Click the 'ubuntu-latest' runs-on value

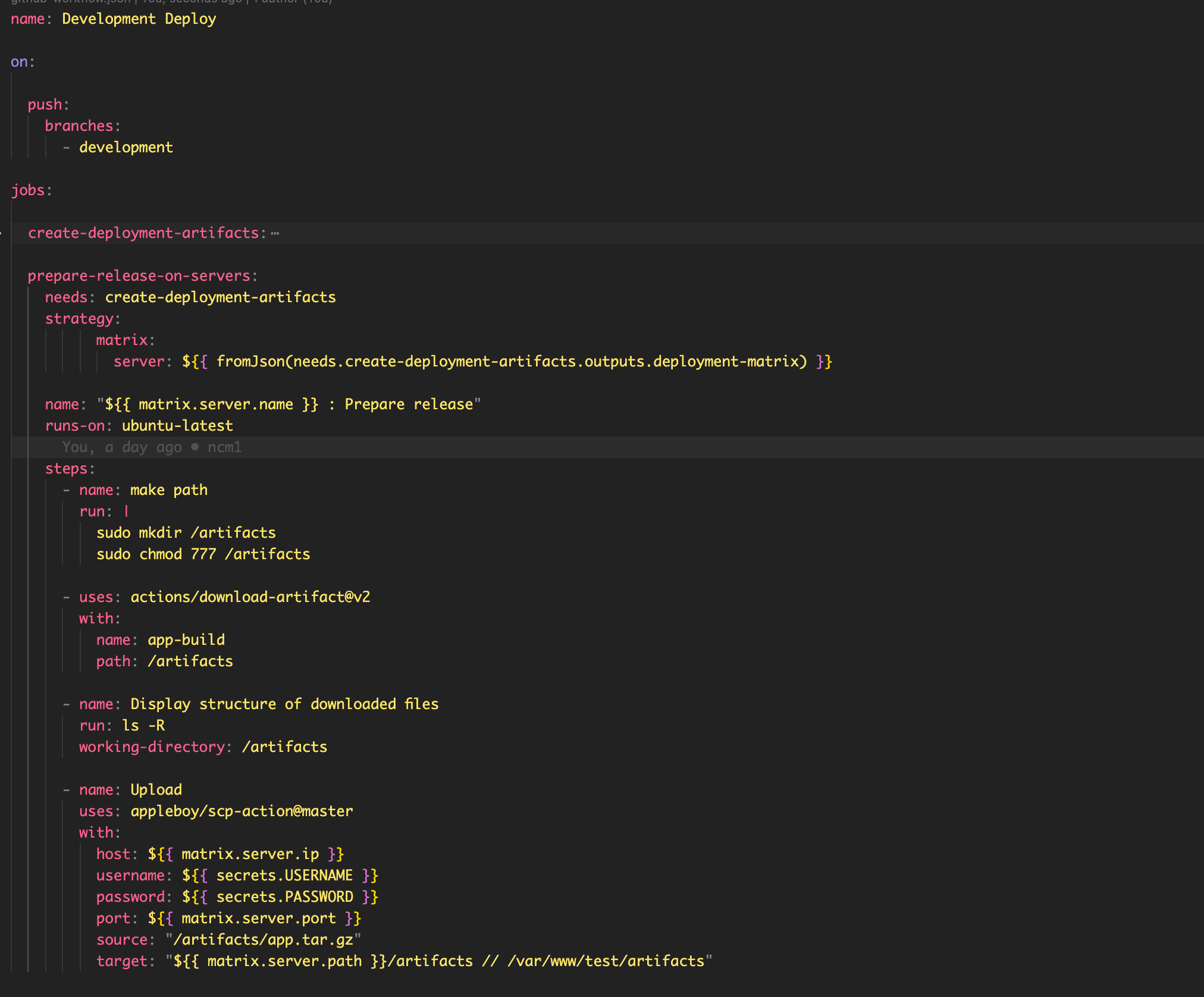[x=177, y=425]
